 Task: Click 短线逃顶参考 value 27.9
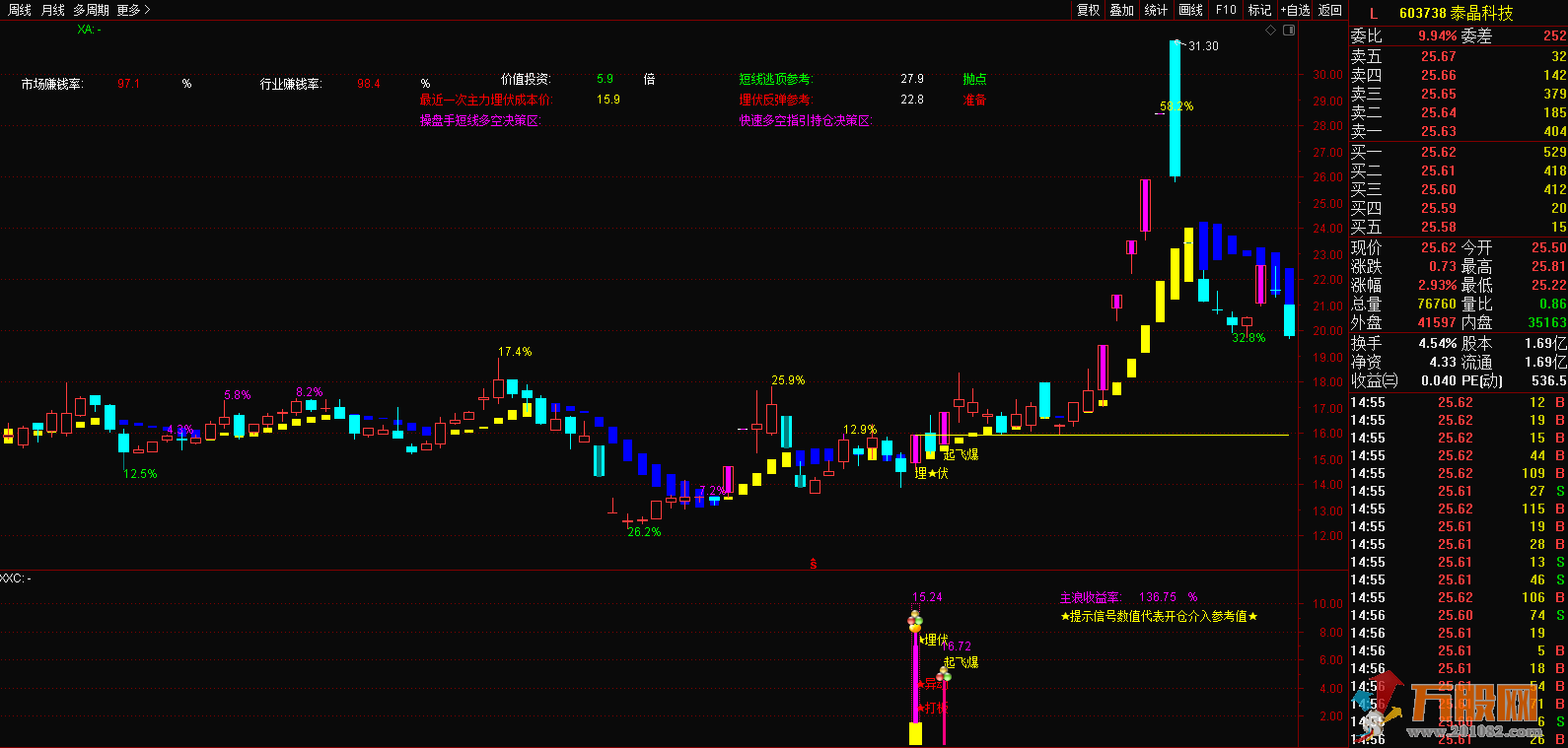912,79
